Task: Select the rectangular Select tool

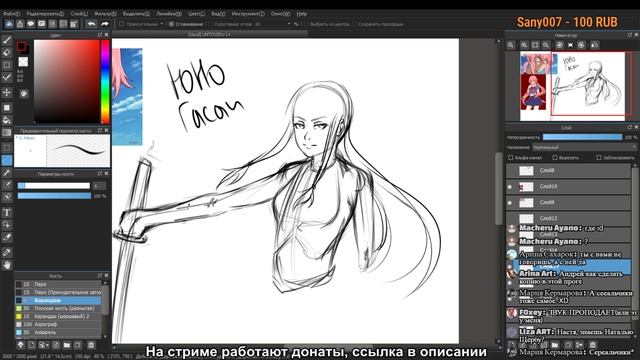Action: click(x=7, y=147)
